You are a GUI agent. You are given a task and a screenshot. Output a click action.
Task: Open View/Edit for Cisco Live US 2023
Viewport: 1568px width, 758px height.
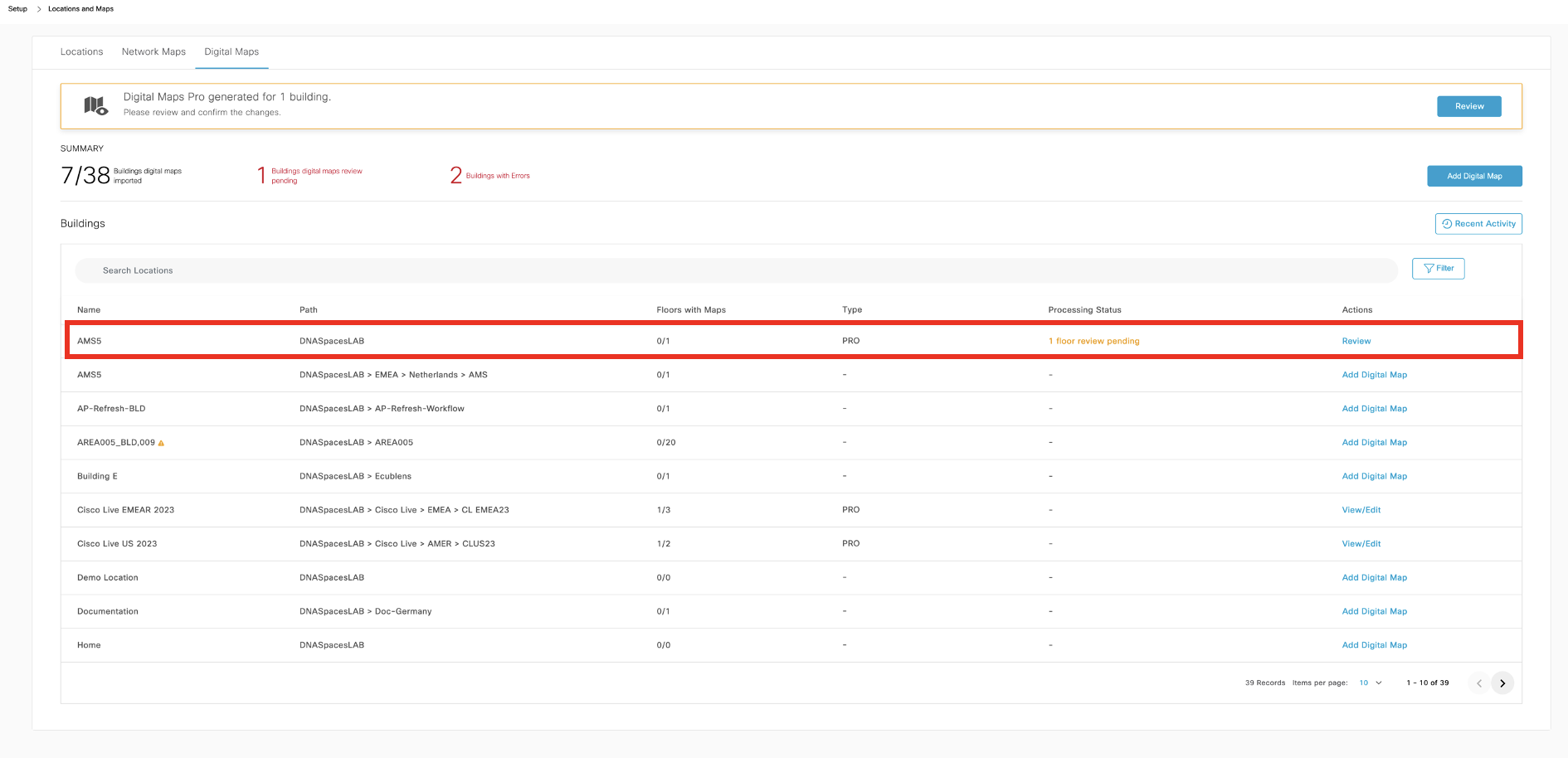pyautogui.click(x=1361, y=544)
